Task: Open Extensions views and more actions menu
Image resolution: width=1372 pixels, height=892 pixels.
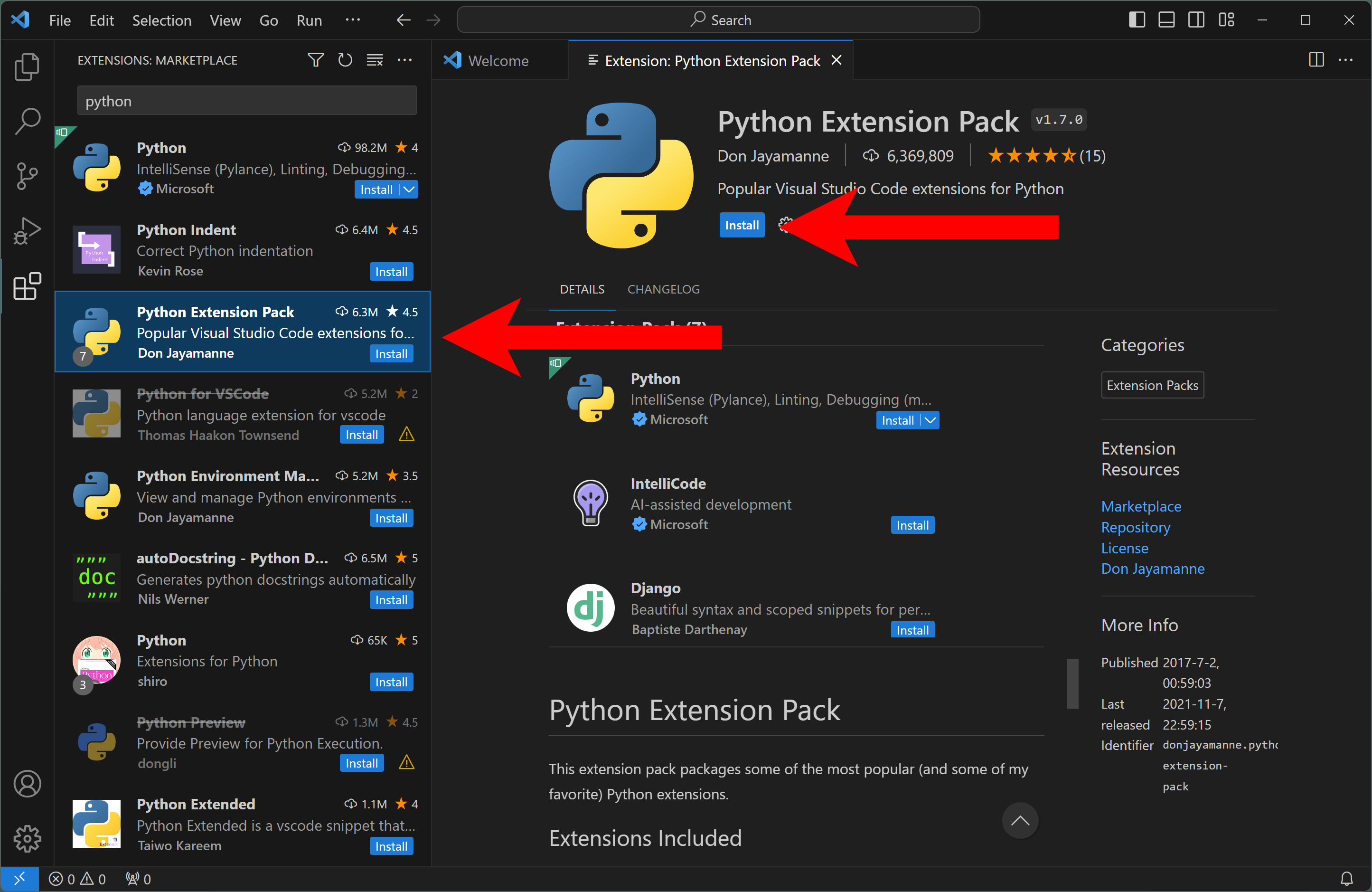Action: tap(404, 60)
